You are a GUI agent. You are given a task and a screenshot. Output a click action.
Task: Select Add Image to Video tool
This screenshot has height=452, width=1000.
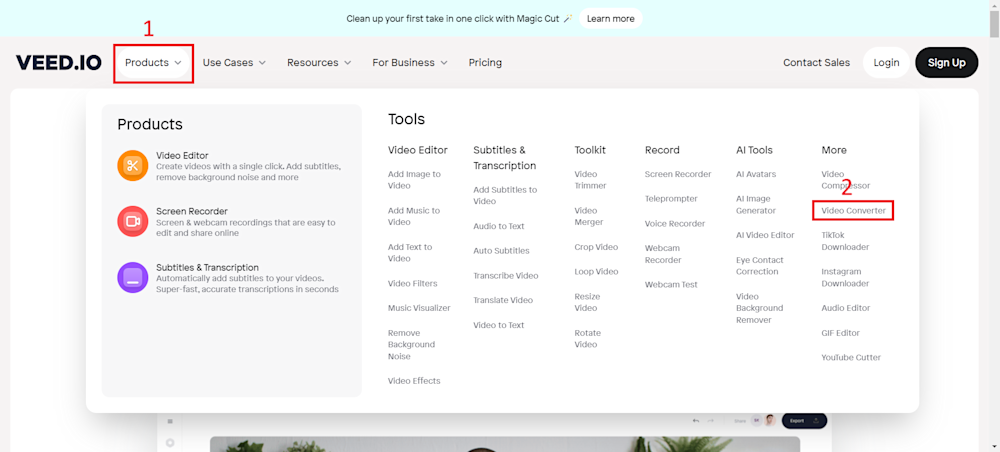[414, 180]
